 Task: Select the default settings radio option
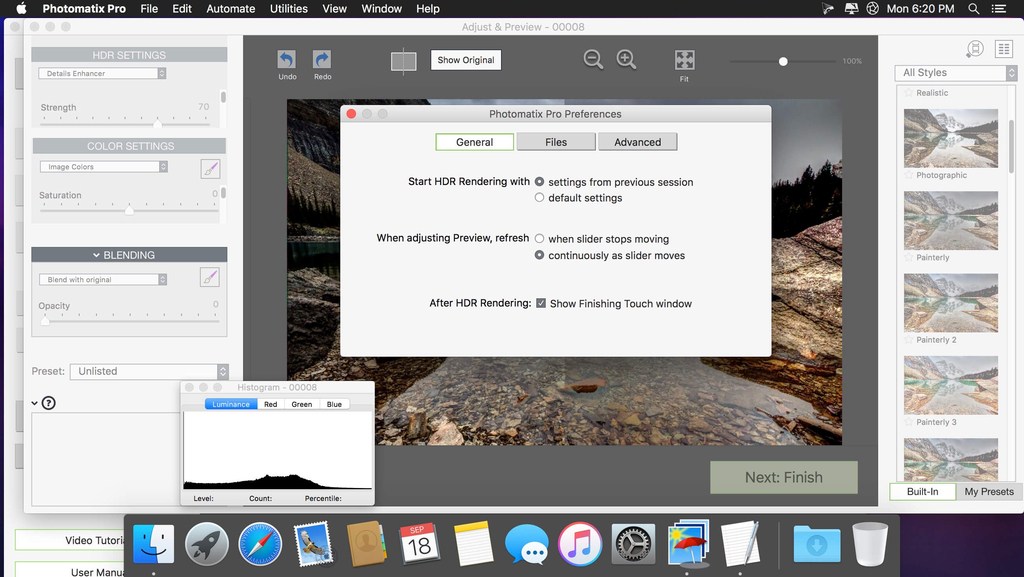click(x=540, y=198)
